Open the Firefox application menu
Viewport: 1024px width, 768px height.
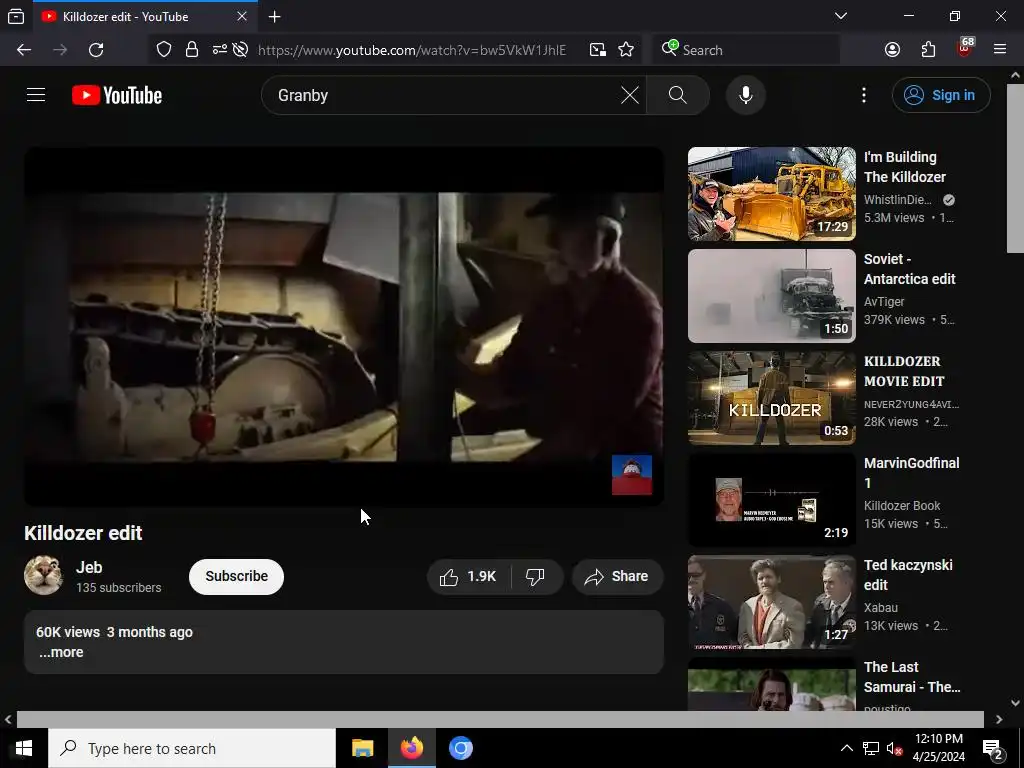point(999,50)
